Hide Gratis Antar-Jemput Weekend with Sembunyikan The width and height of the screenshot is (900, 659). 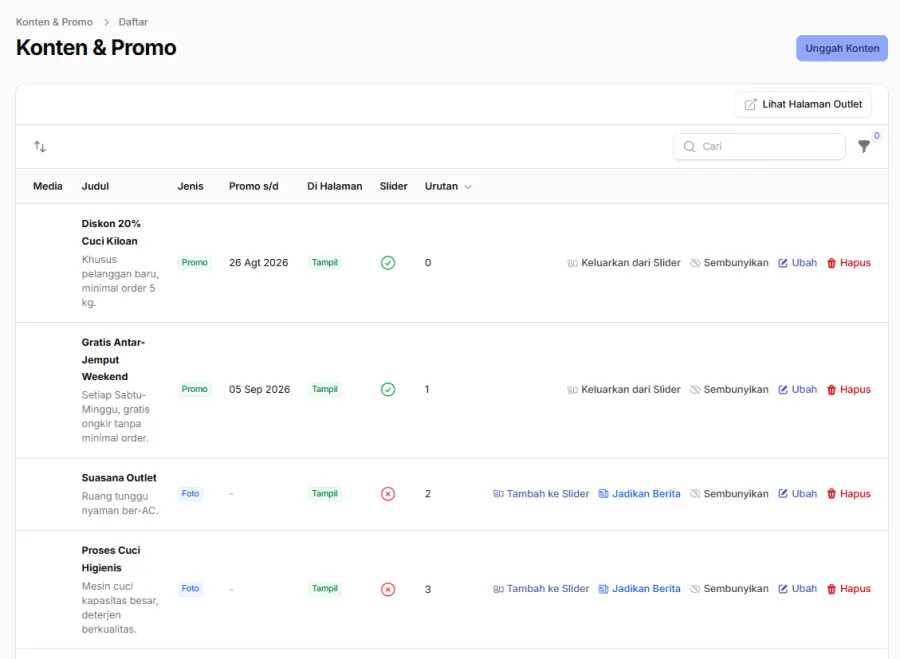coord(729,389)
